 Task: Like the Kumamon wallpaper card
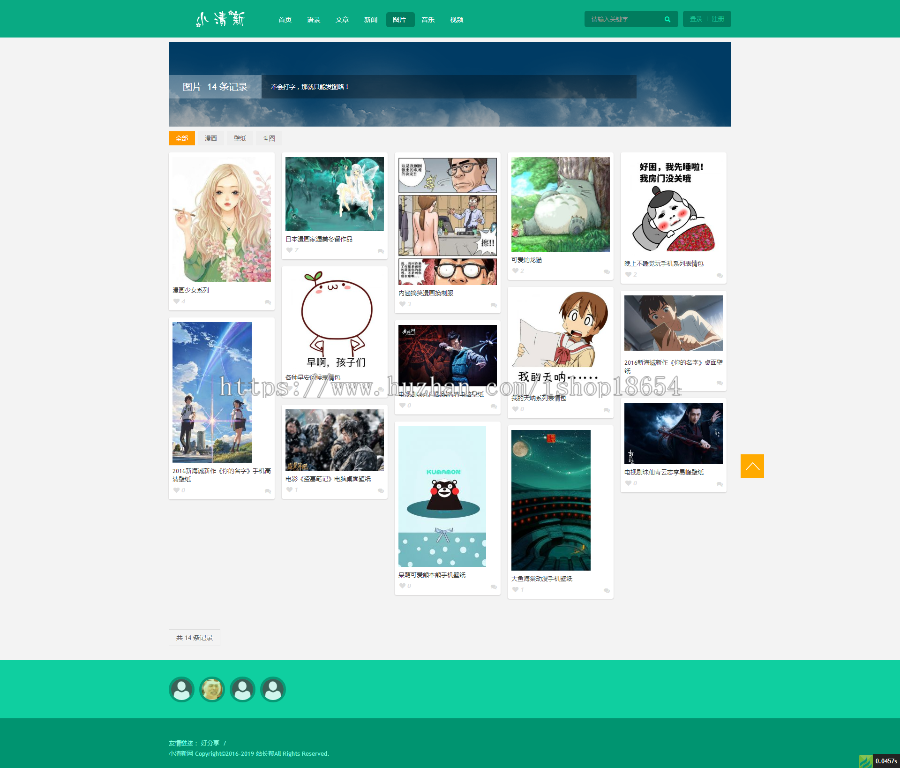[402, 586]
